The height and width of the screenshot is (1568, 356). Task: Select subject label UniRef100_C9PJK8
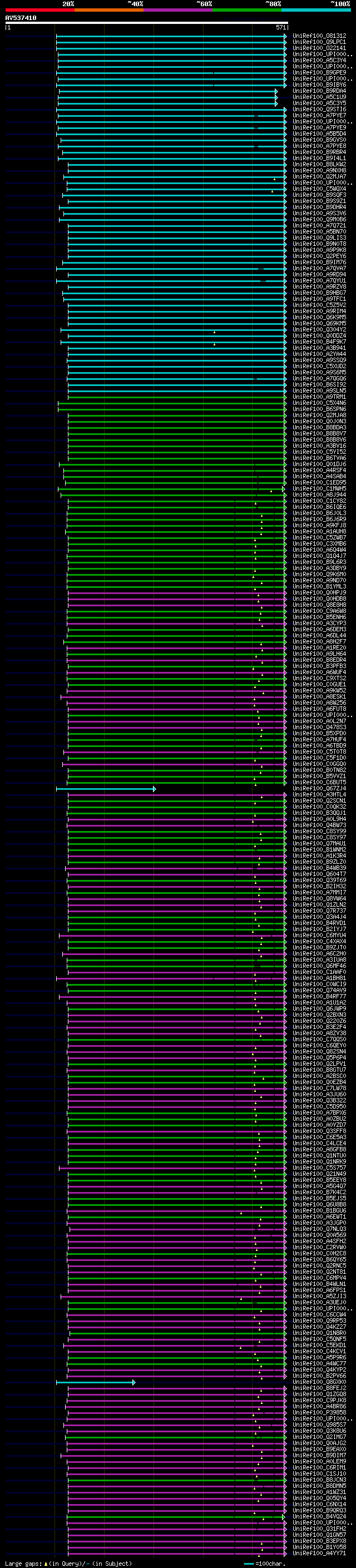319,1401
